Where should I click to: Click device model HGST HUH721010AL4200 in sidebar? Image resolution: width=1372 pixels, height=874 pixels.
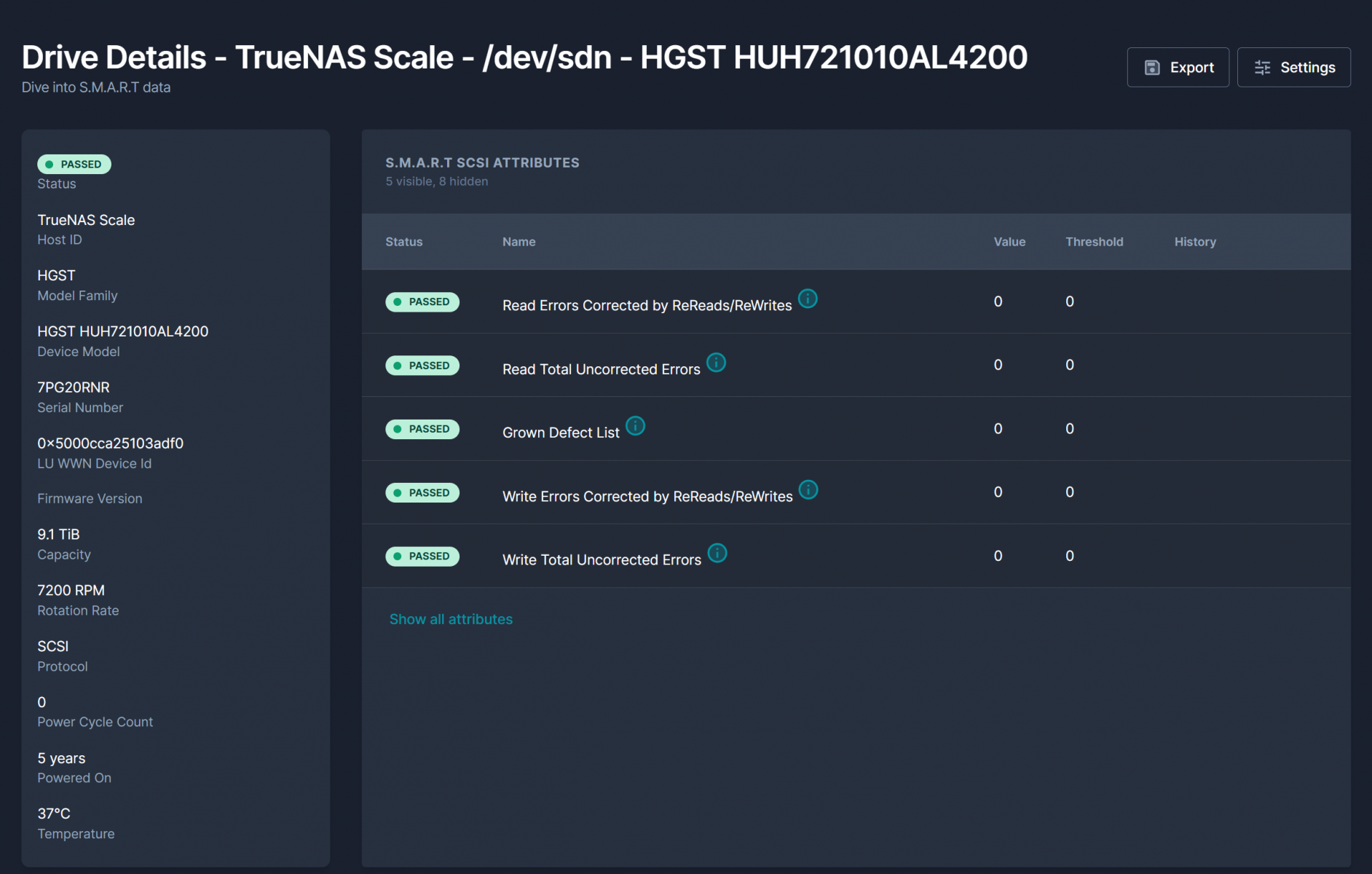(122, 331)
